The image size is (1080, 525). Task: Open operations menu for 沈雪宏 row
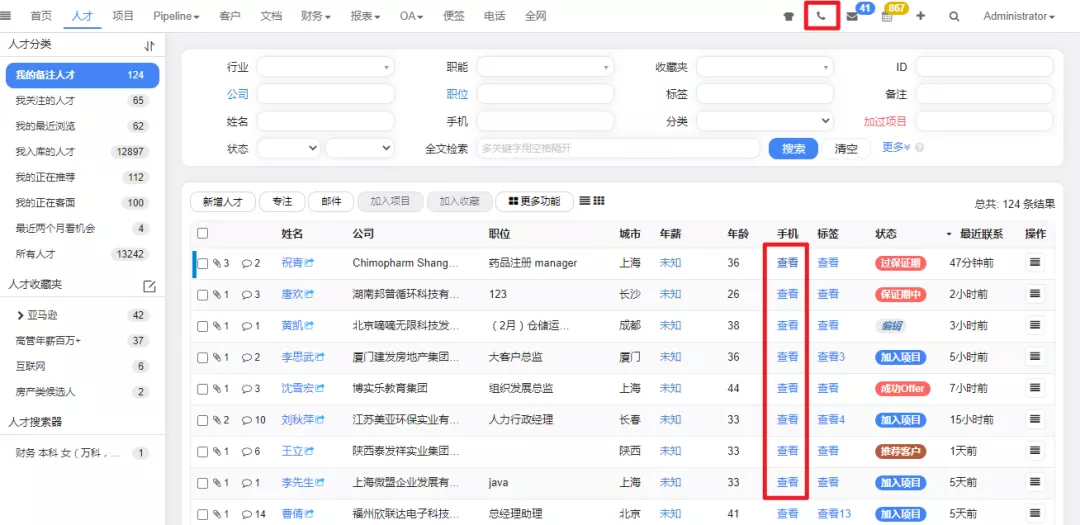[x=1035, y=388]
